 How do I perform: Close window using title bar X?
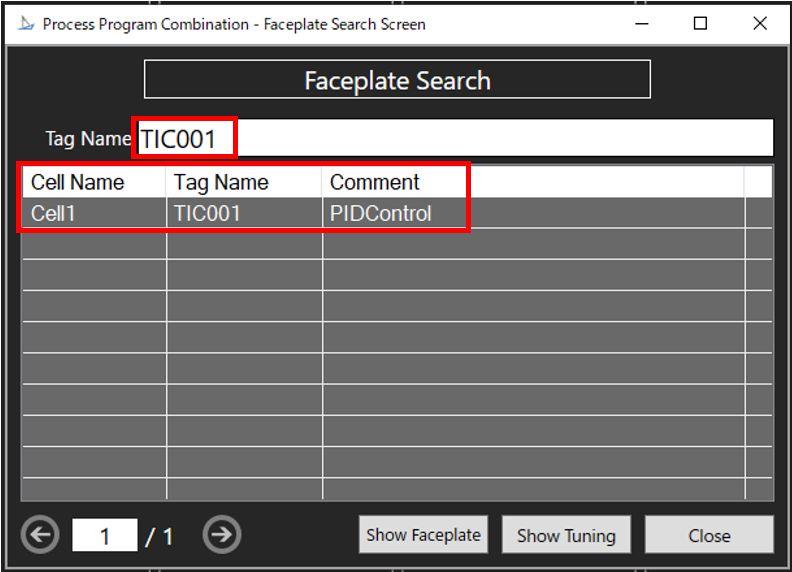click(x=759, y=24)
